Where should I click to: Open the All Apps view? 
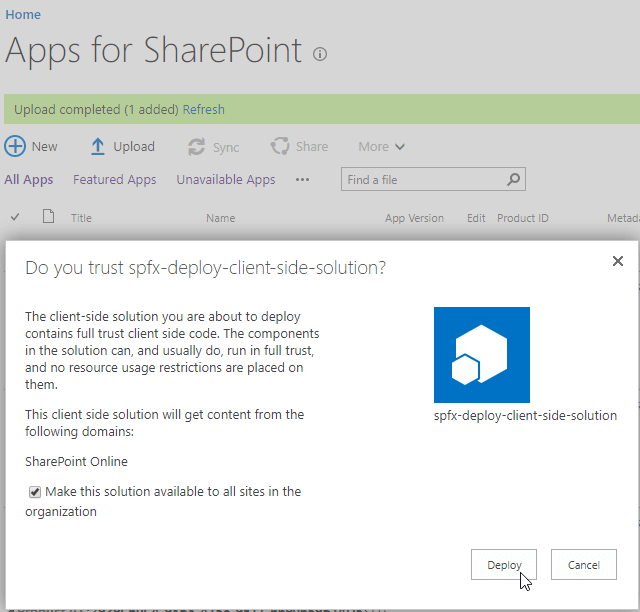click(29, 180)
